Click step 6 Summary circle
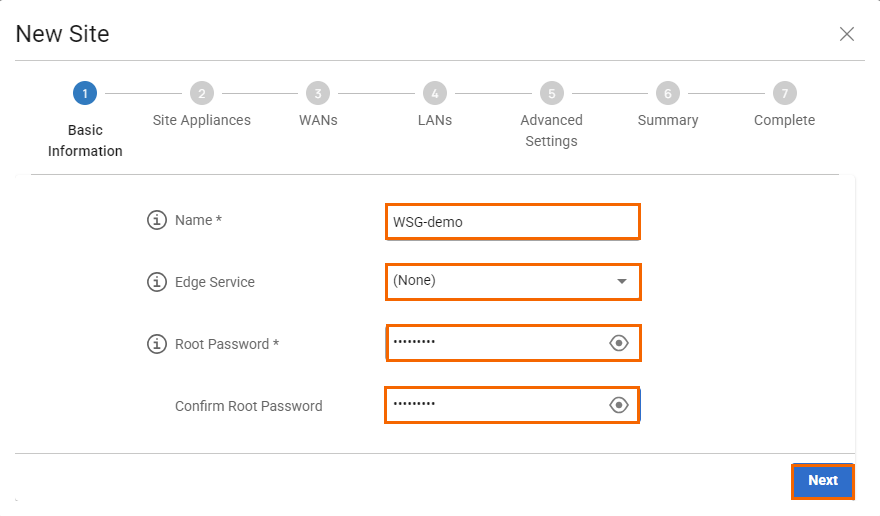Image resolution: width=880 pixels, height=516 pixels. pos(668,94)
